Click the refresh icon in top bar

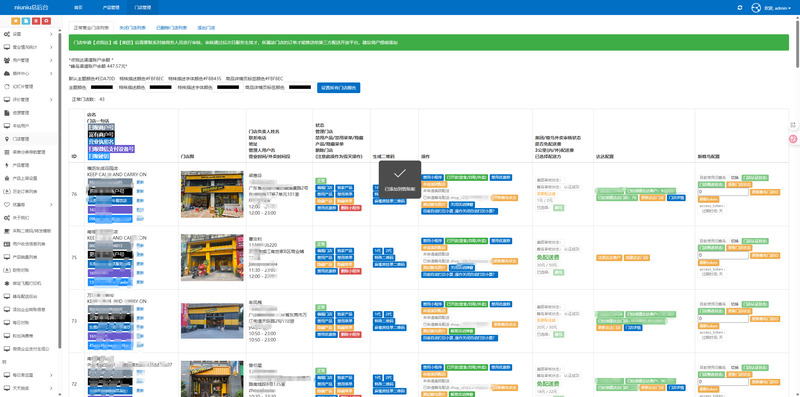tap(740, 8)
